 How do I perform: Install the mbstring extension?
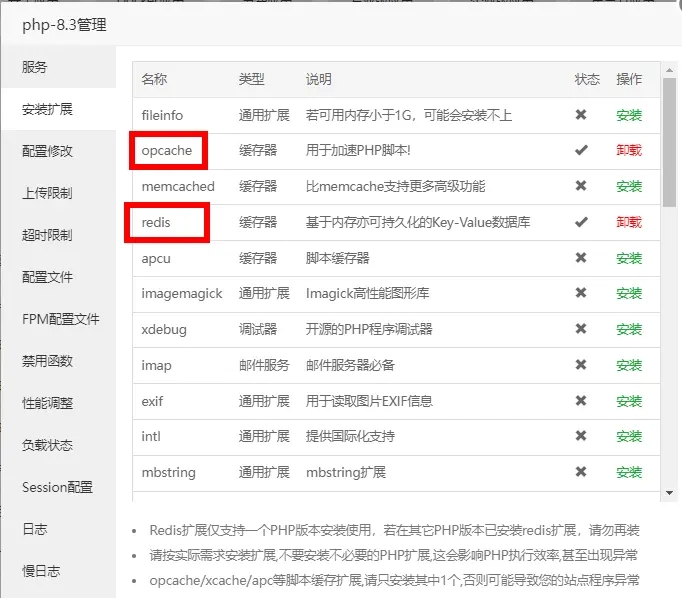tap(629, 472)
